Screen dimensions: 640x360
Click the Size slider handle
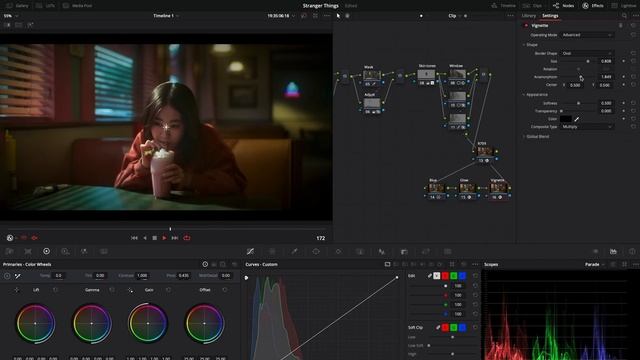(588, 61)
